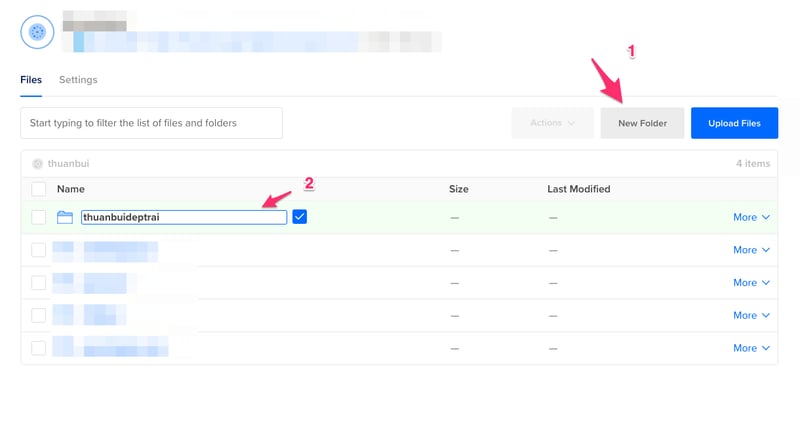Open More menu on the second row
The width and height of the screenshot is (800, 430).
(751, 250)
